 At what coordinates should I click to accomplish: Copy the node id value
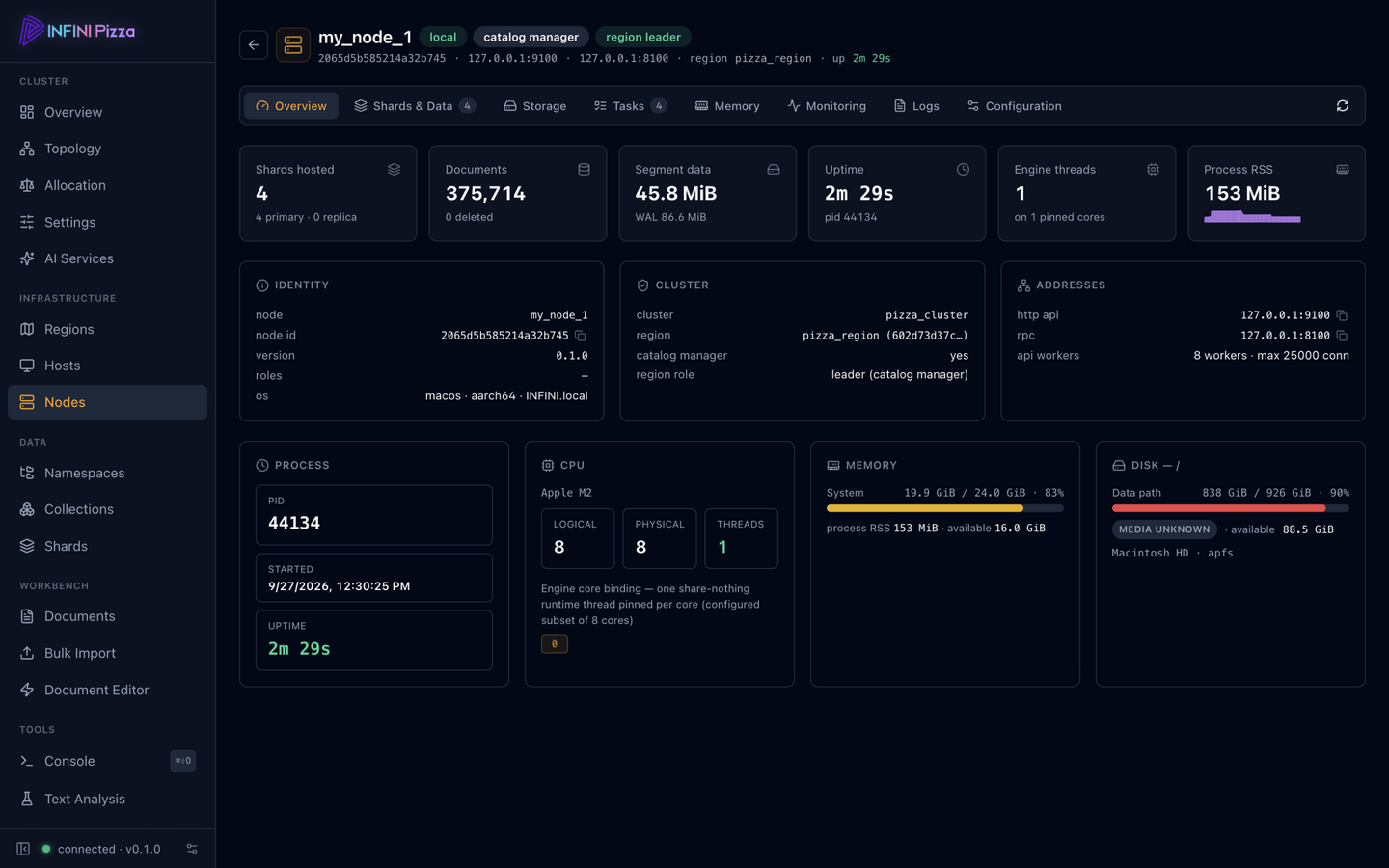(580, 336)
